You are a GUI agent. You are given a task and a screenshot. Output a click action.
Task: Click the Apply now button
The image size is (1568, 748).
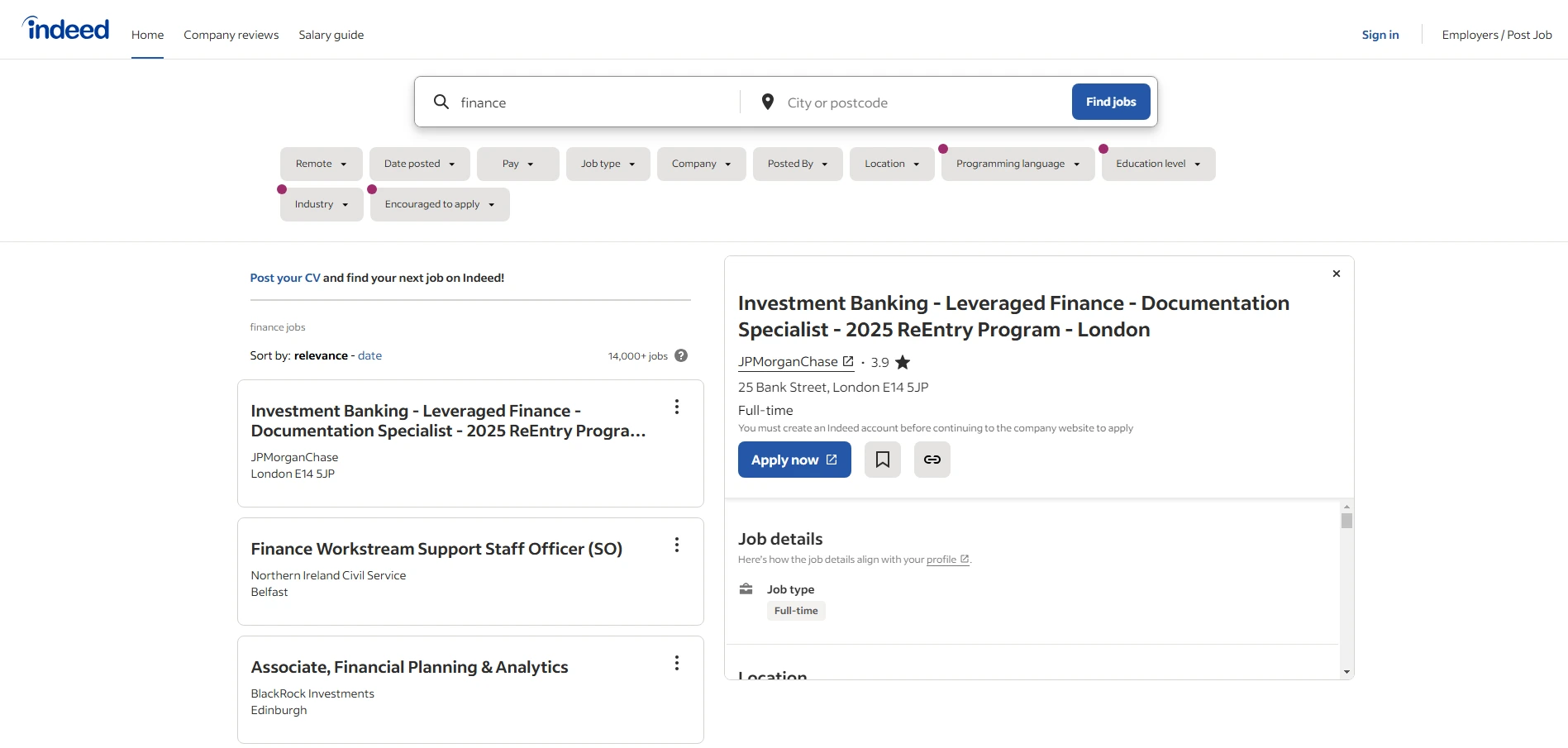(794, 459)
